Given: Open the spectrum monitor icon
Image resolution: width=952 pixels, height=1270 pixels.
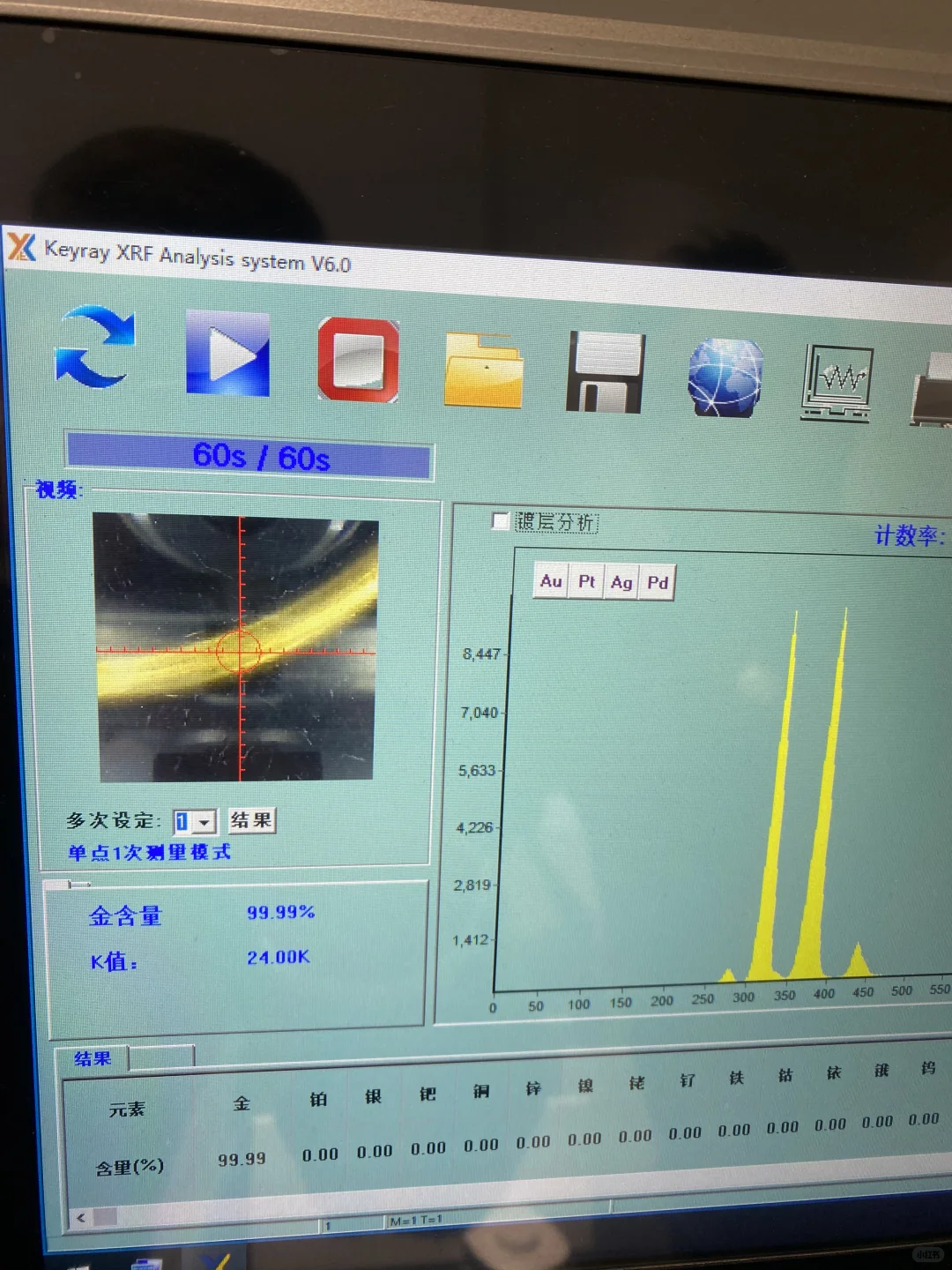Looking at the screenshot, I should click(837, 383).
